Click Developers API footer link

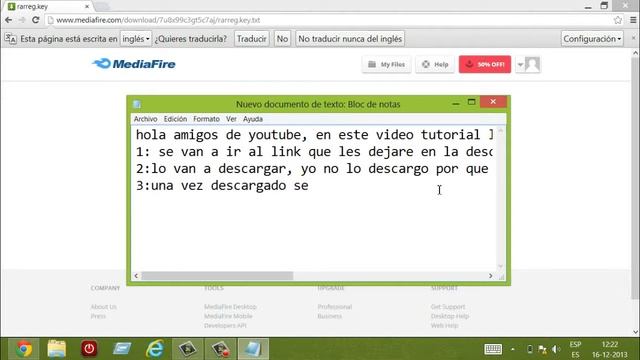click(225, 325)
